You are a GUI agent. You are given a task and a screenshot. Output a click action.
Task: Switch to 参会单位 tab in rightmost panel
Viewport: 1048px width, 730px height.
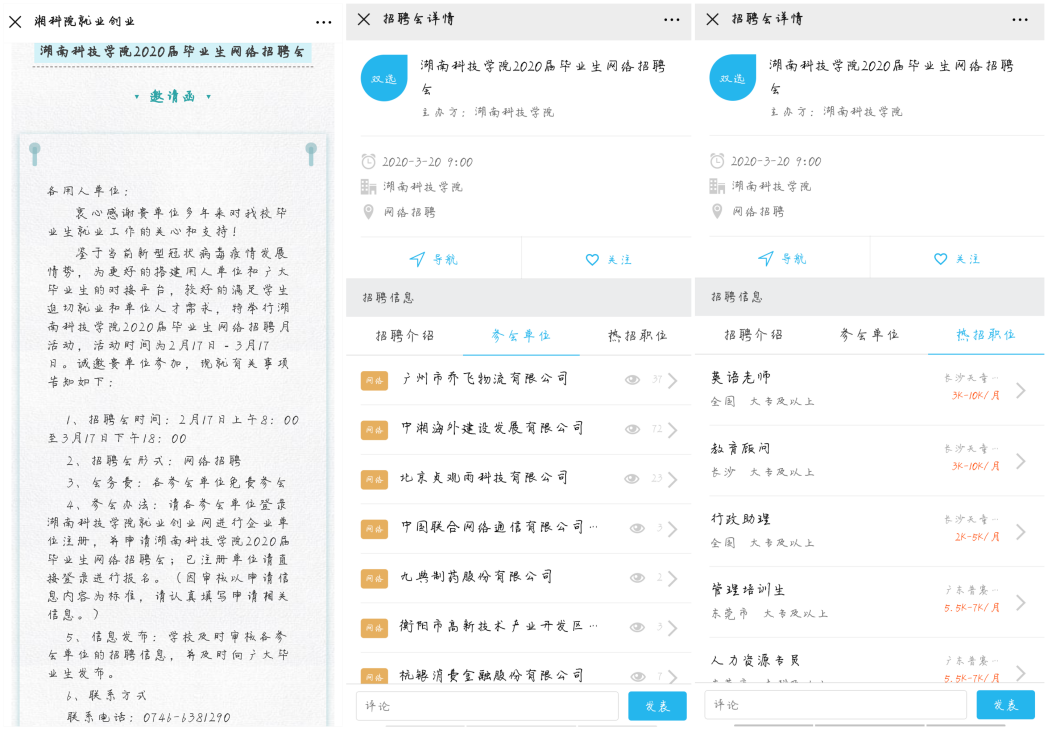coord(869,335)
